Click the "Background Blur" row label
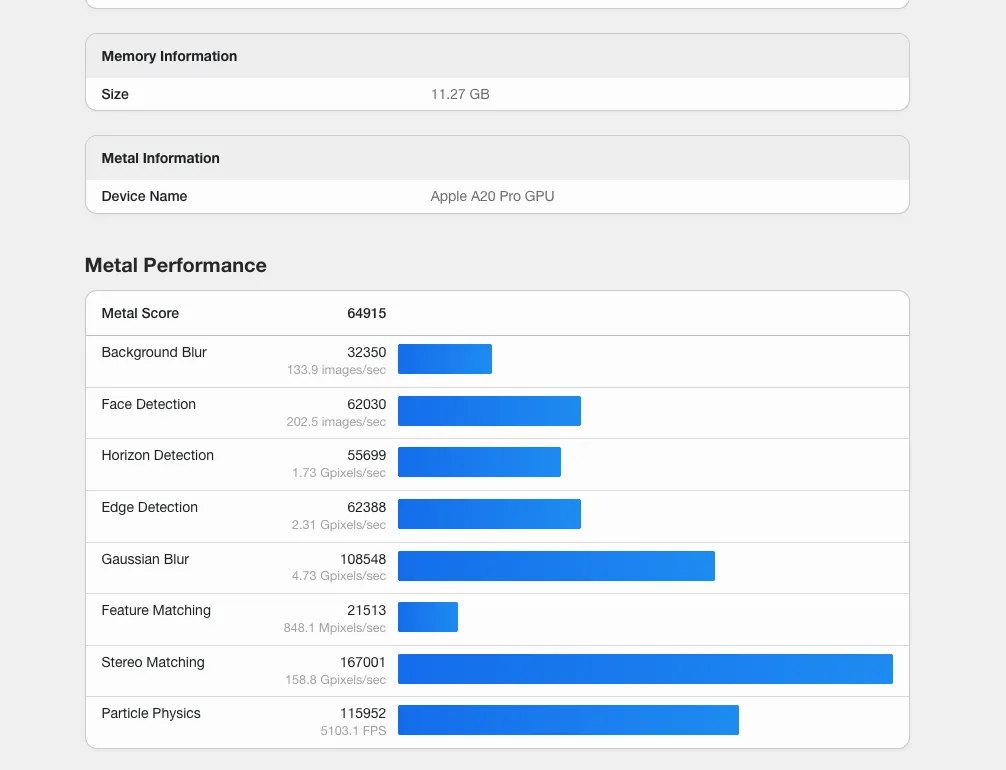This screenshot has height=770, width=1006. pos(154,352)
